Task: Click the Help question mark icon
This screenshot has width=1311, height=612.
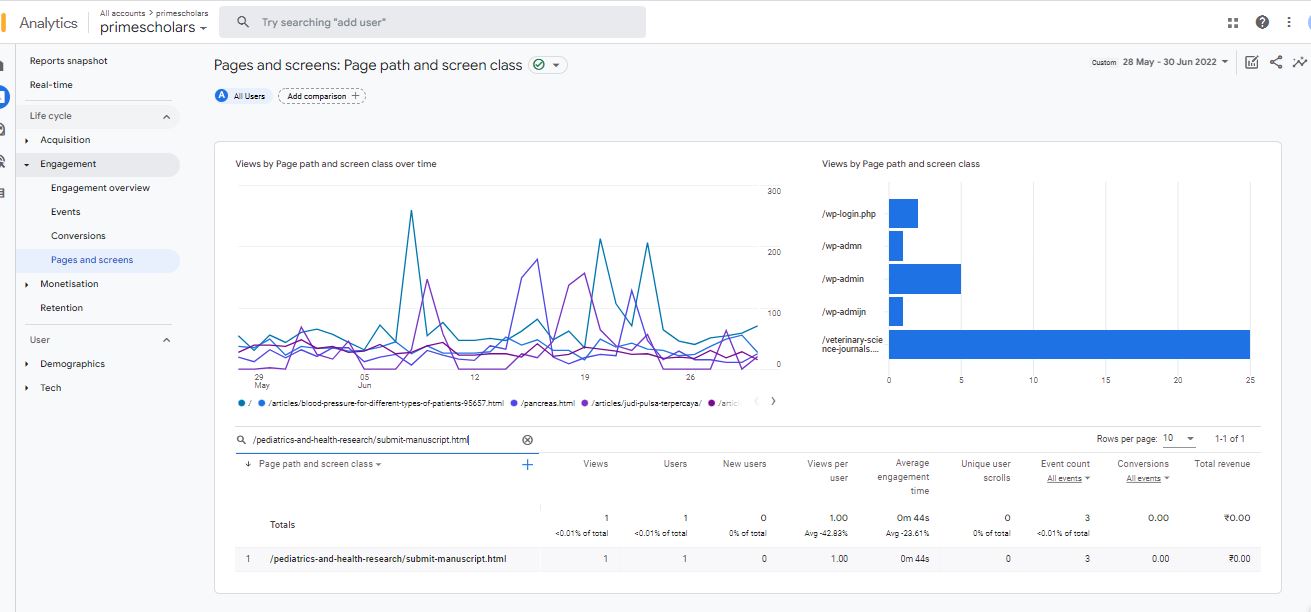Action: tap(1262, 22)
